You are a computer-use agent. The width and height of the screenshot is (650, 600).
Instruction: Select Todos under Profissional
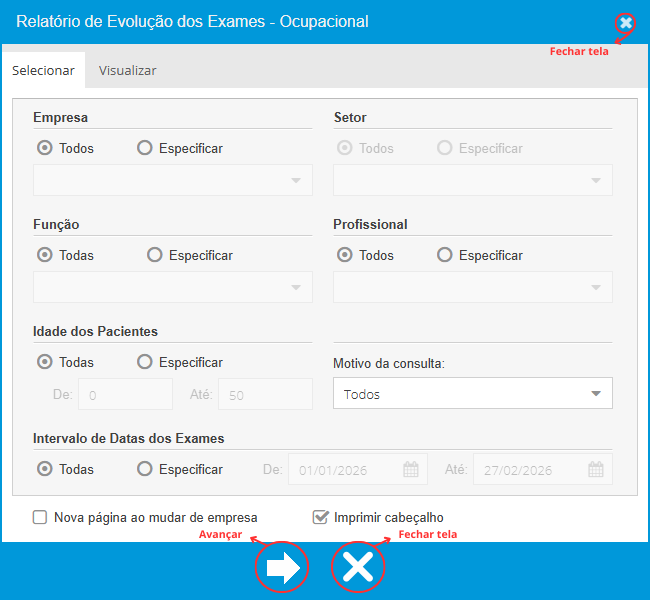coord(344,255)
